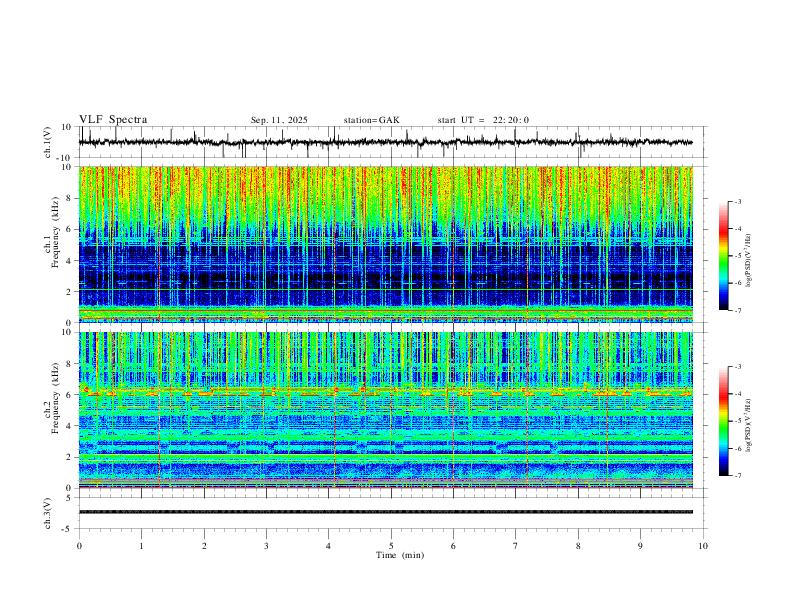Click the ch.1 spectrogram color bar
Viewport: 792px width, 612px height.
click(x=723, y=256)
